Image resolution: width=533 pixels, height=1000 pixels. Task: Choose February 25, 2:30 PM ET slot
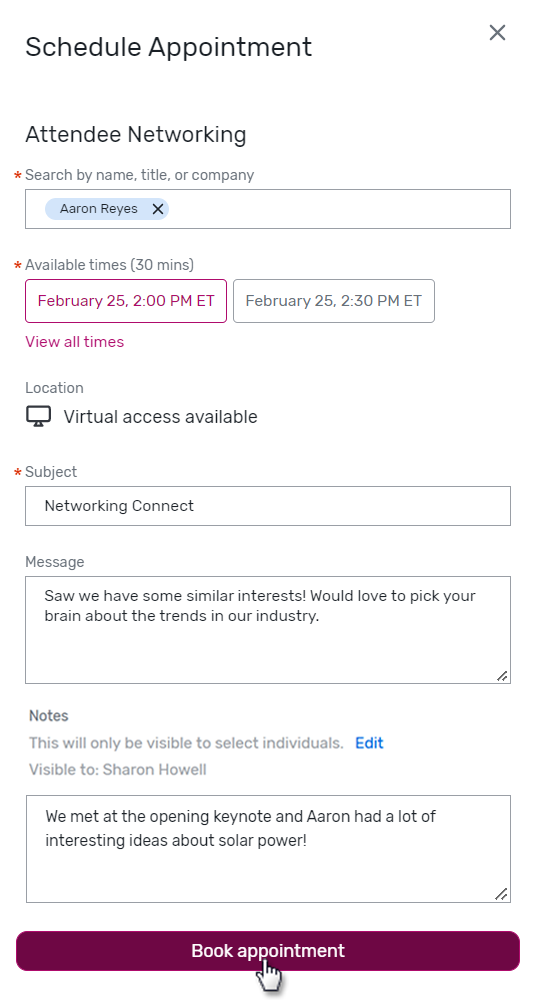[x=333, y=301]
